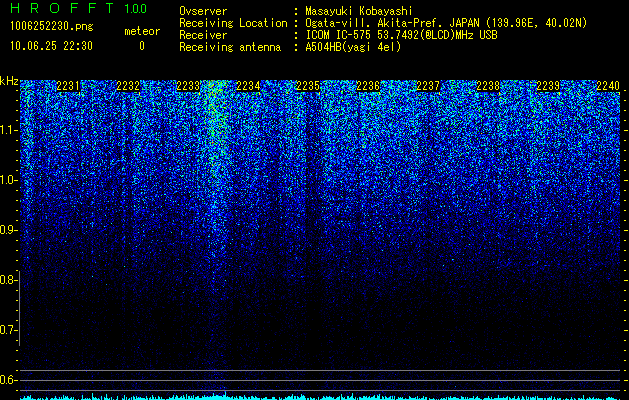629x400 pixels.
Task: Click antenna value A504HB(yagi 4el)
Action: [353, 47]
